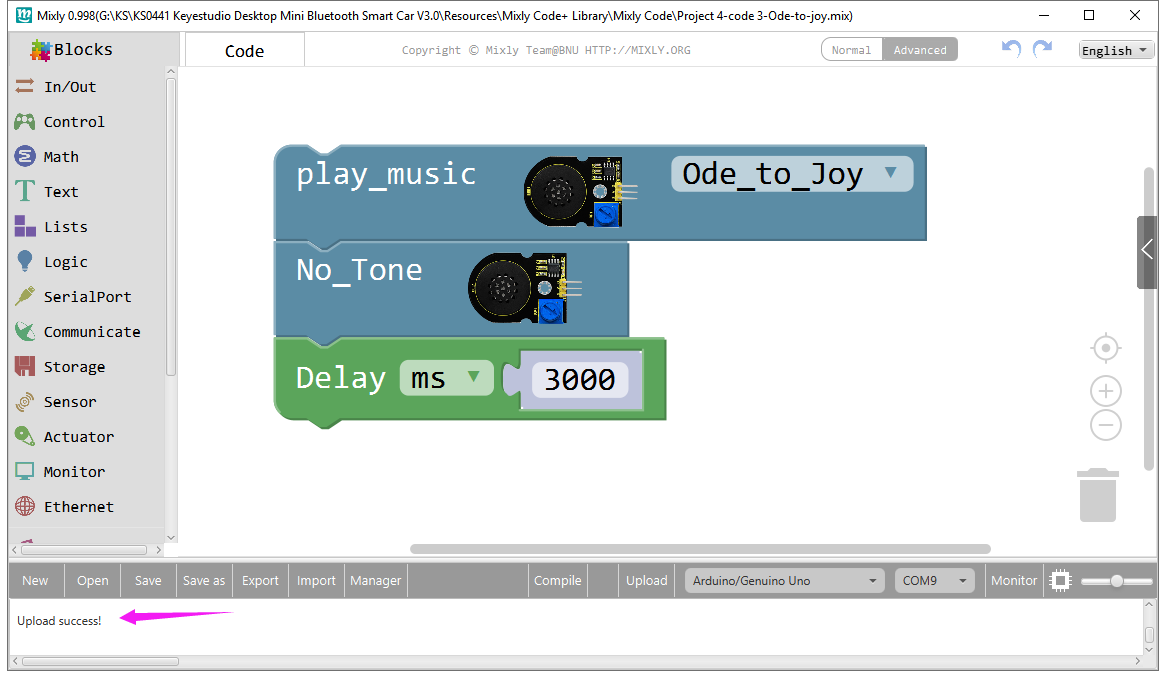This screenshot has width=1166, height=678.
Task: Click the Compile button
Action: point(558,581)
